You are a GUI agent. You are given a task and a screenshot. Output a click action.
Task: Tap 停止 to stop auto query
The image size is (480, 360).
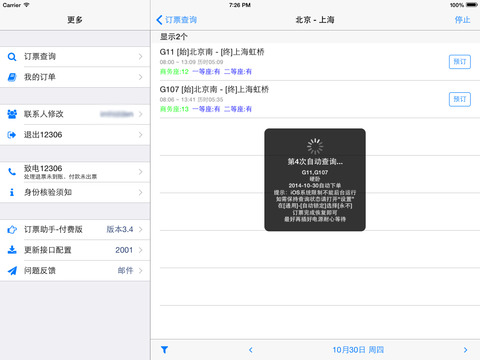coord(463,20)
